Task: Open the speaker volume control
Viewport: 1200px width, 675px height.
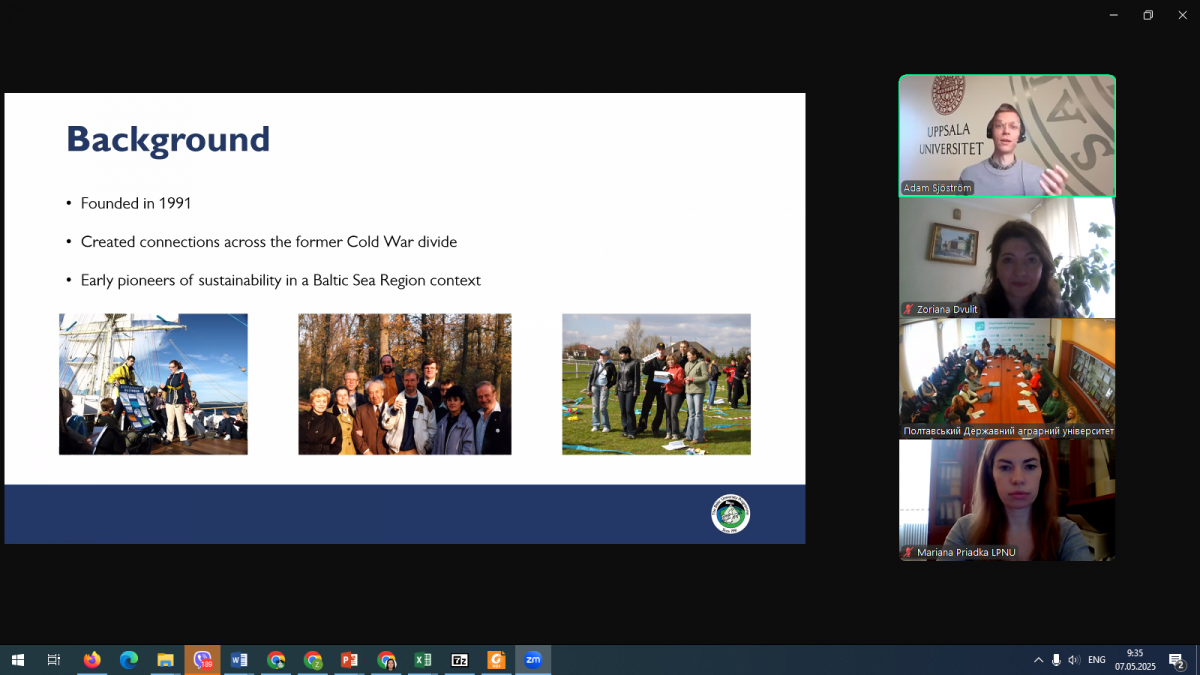Action: coord(1074,660)
